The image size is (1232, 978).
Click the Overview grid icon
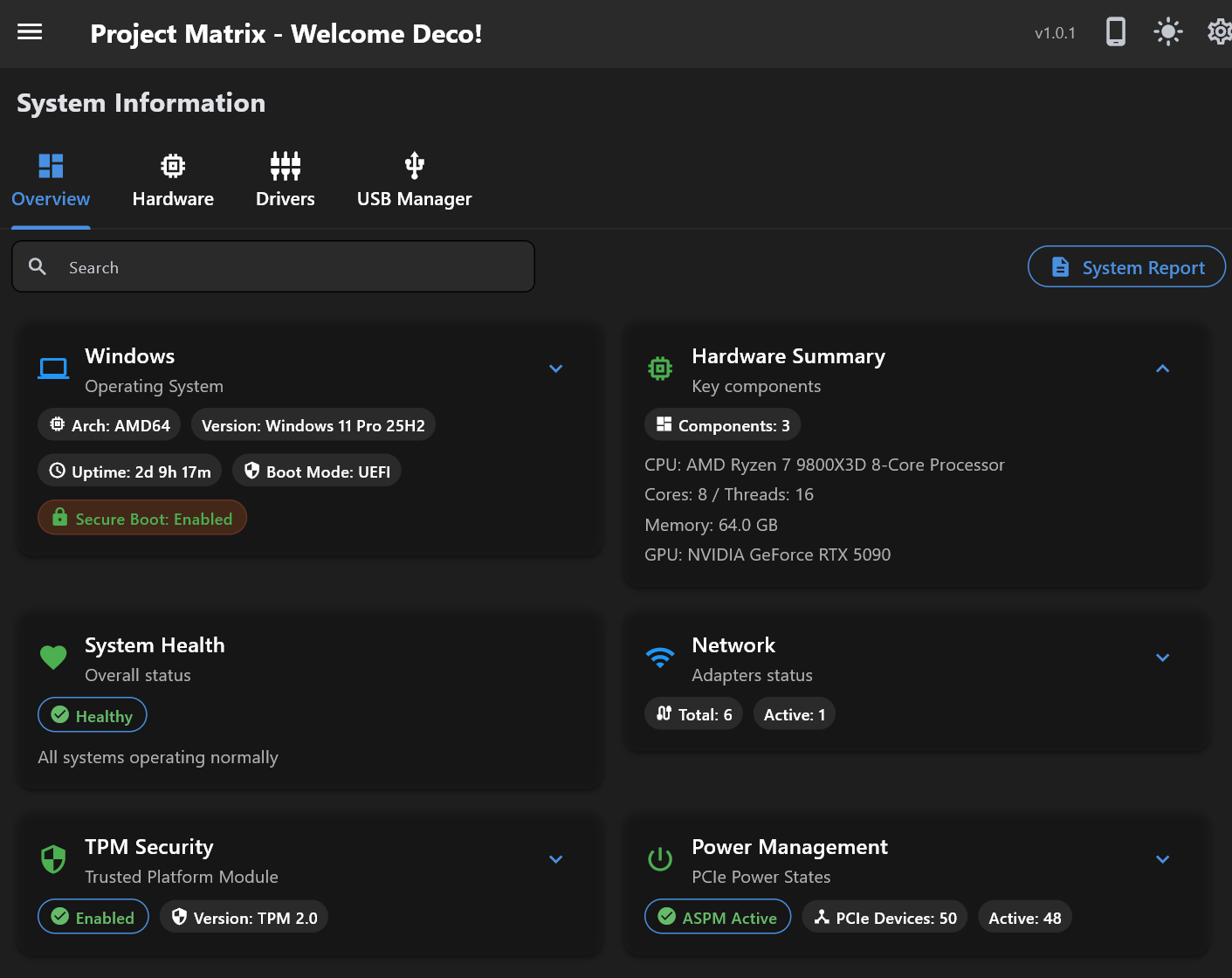click(51, 166)
